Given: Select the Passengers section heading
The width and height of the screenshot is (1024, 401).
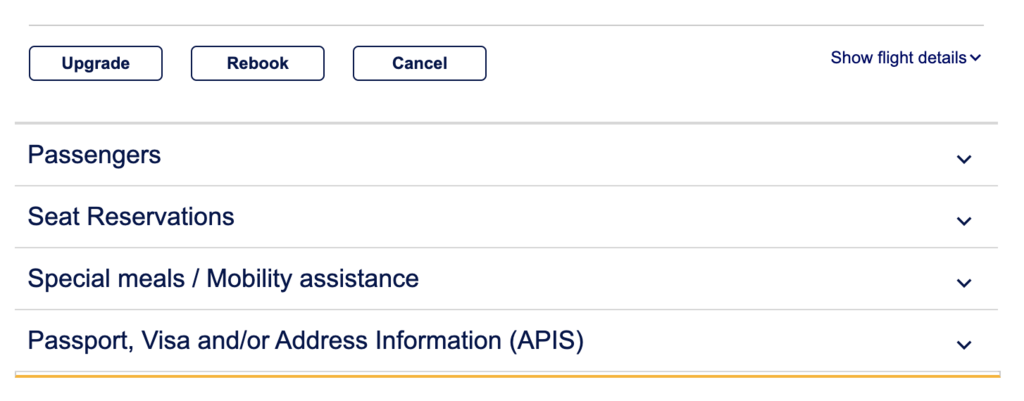Looking at the screenshot, I should point(94,155).
